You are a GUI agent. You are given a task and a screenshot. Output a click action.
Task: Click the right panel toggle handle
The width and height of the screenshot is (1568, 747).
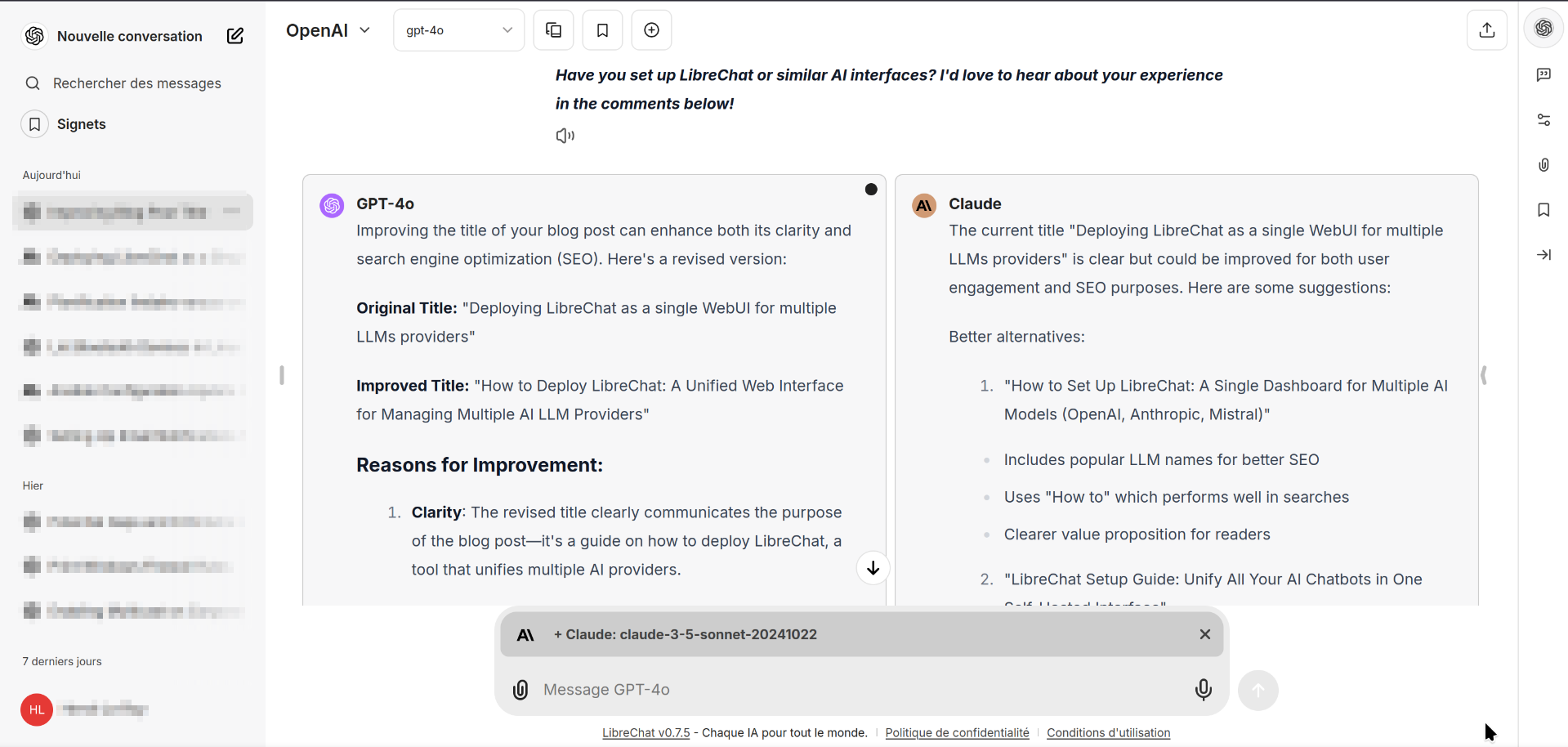click(1484, 375)
